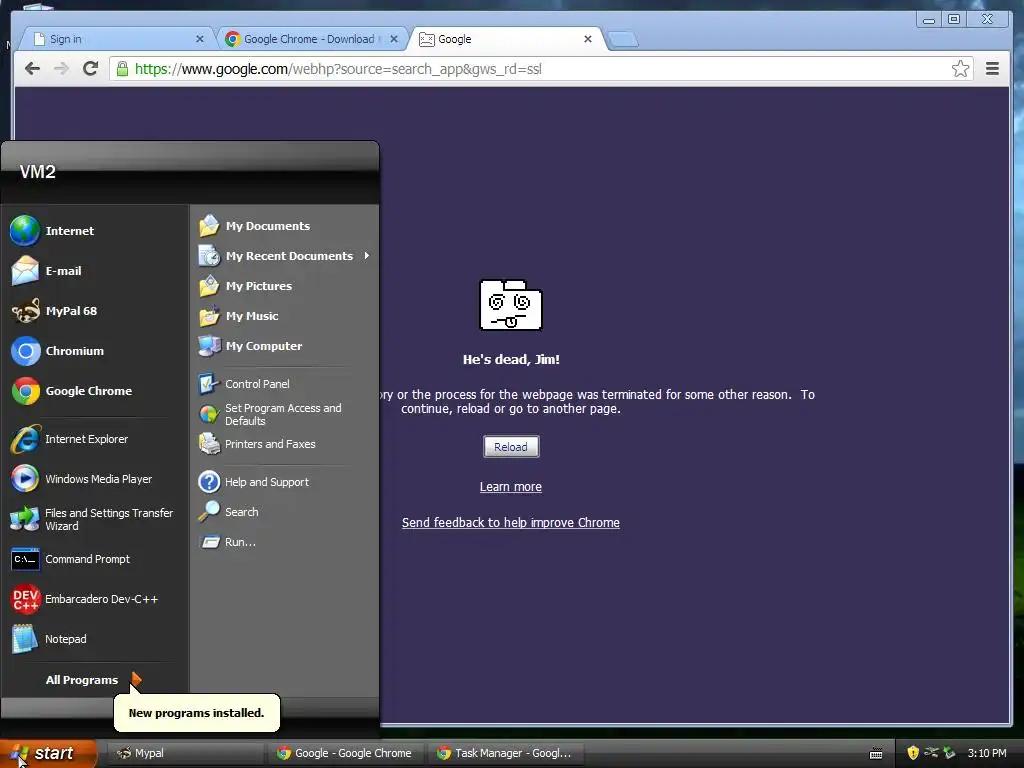The width and height of the screenshot is (1024, 768).
Task: Click the dead tab sad-folder icon
Action: point(511,305)
